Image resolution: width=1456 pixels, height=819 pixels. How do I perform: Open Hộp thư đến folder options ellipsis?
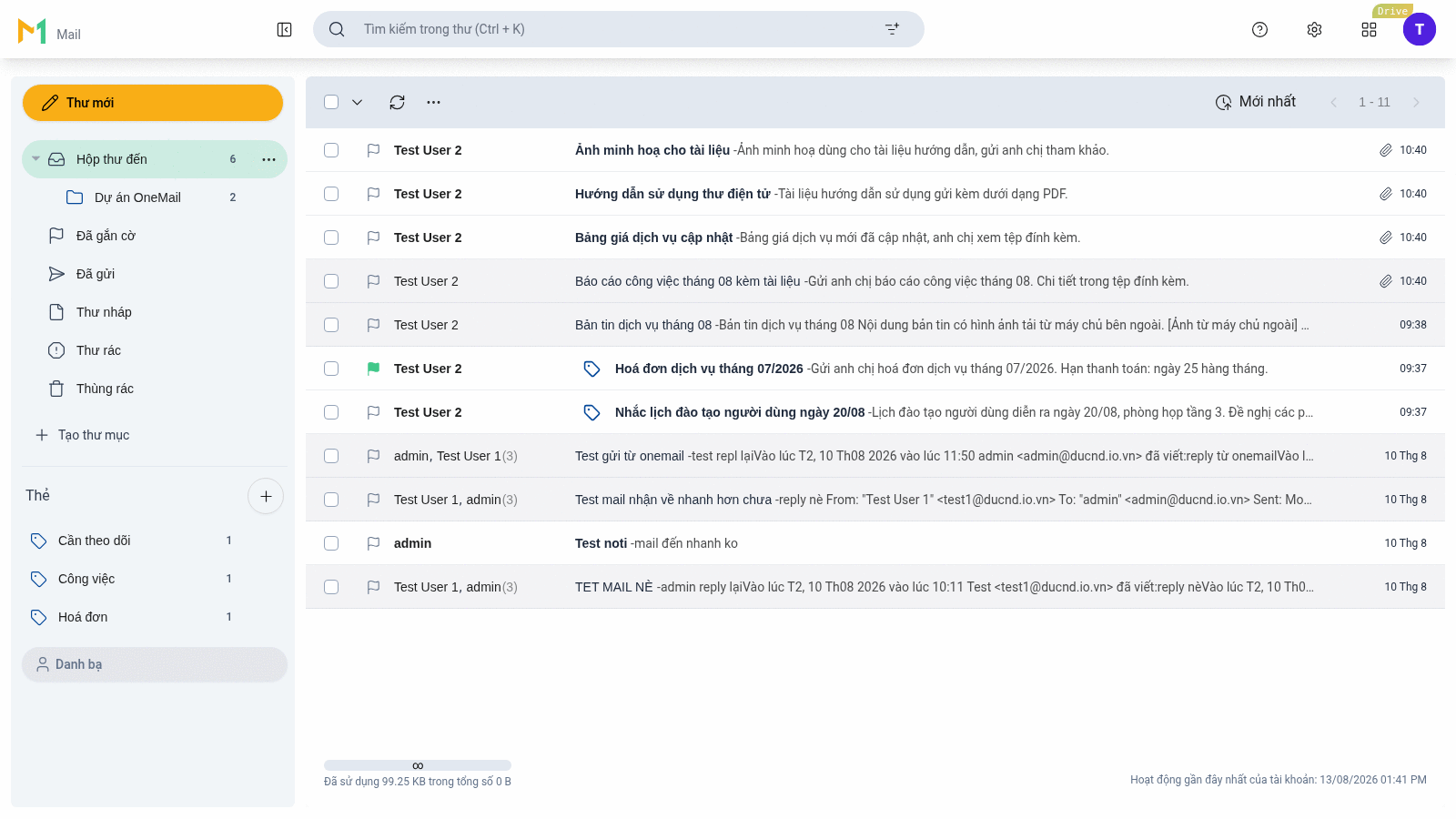268,159
